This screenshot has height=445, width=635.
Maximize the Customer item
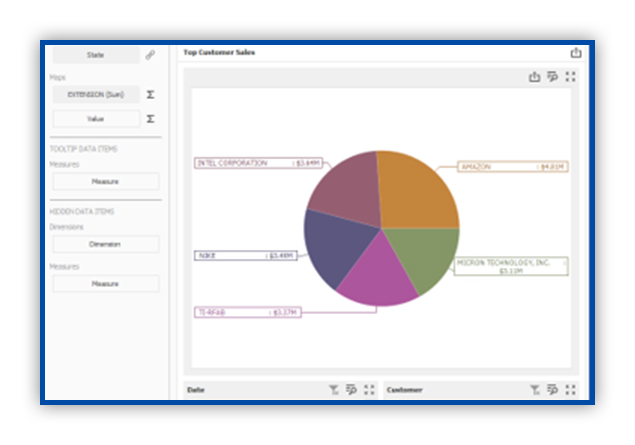[570, 390]
